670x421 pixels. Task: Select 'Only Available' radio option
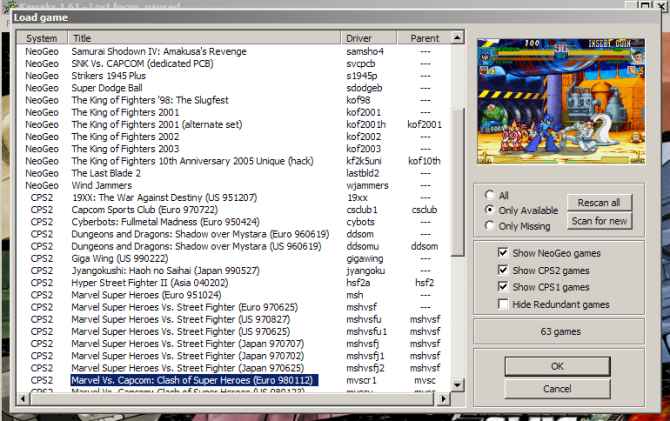coord(489,210)
